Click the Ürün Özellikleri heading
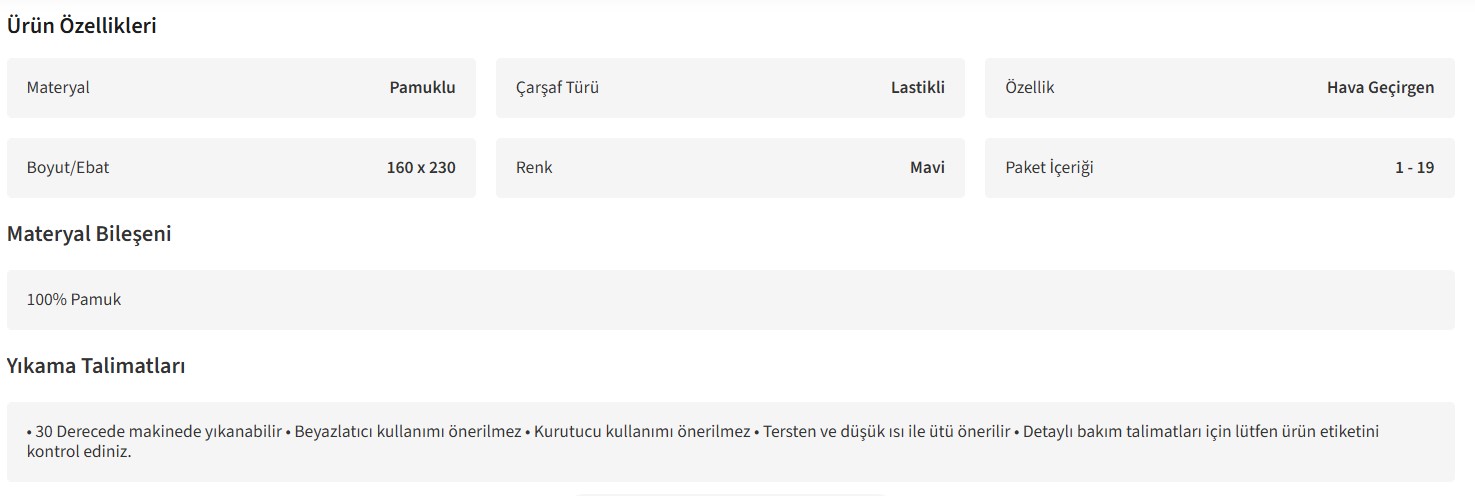 pyautogui.click(x=82, y=26)
